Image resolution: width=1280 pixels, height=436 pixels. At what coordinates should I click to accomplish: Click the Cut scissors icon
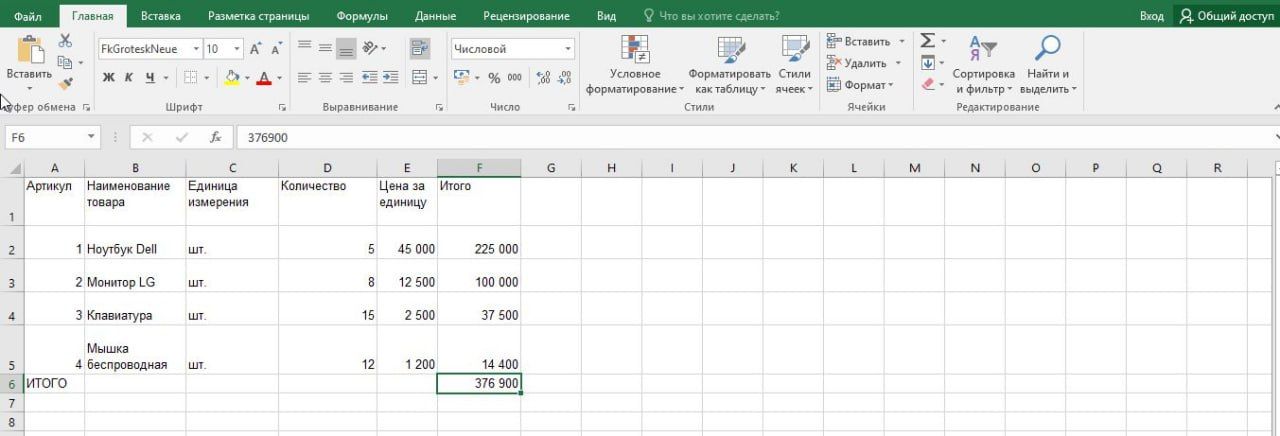click(x=65, y=41)
